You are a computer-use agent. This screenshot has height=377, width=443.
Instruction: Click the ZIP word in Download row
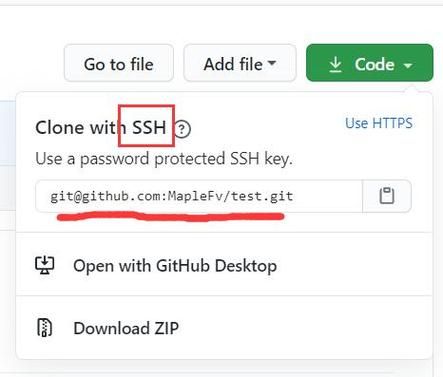point(166,328)
